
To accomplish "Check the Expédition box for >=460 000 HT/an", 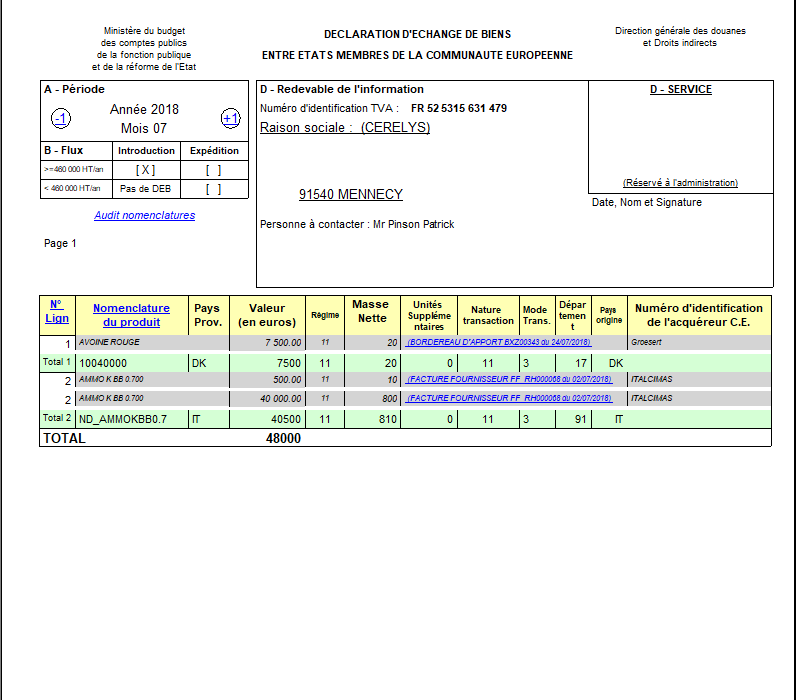I will (213, 170).
